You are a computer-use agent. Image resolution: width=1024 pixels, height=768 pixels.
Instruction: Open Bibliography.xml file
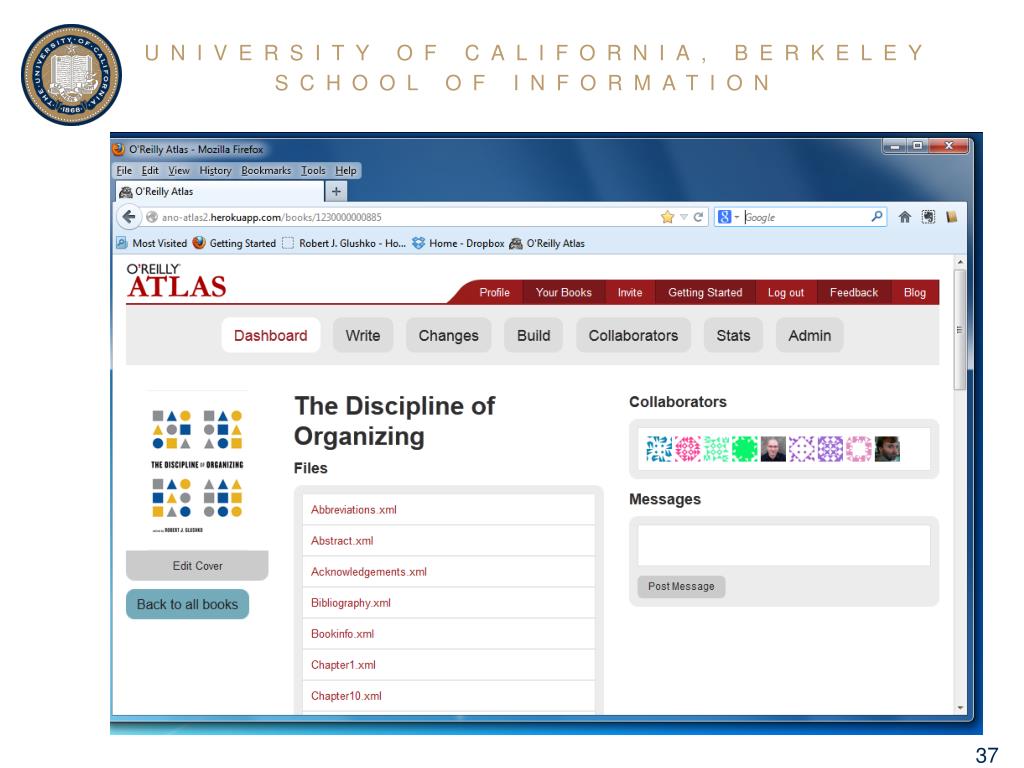351,603
